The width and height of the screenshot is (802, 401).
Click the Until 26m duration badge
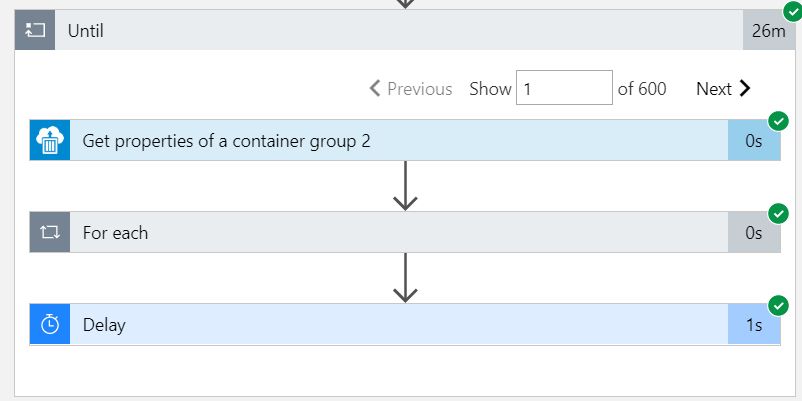pos(768,31)
